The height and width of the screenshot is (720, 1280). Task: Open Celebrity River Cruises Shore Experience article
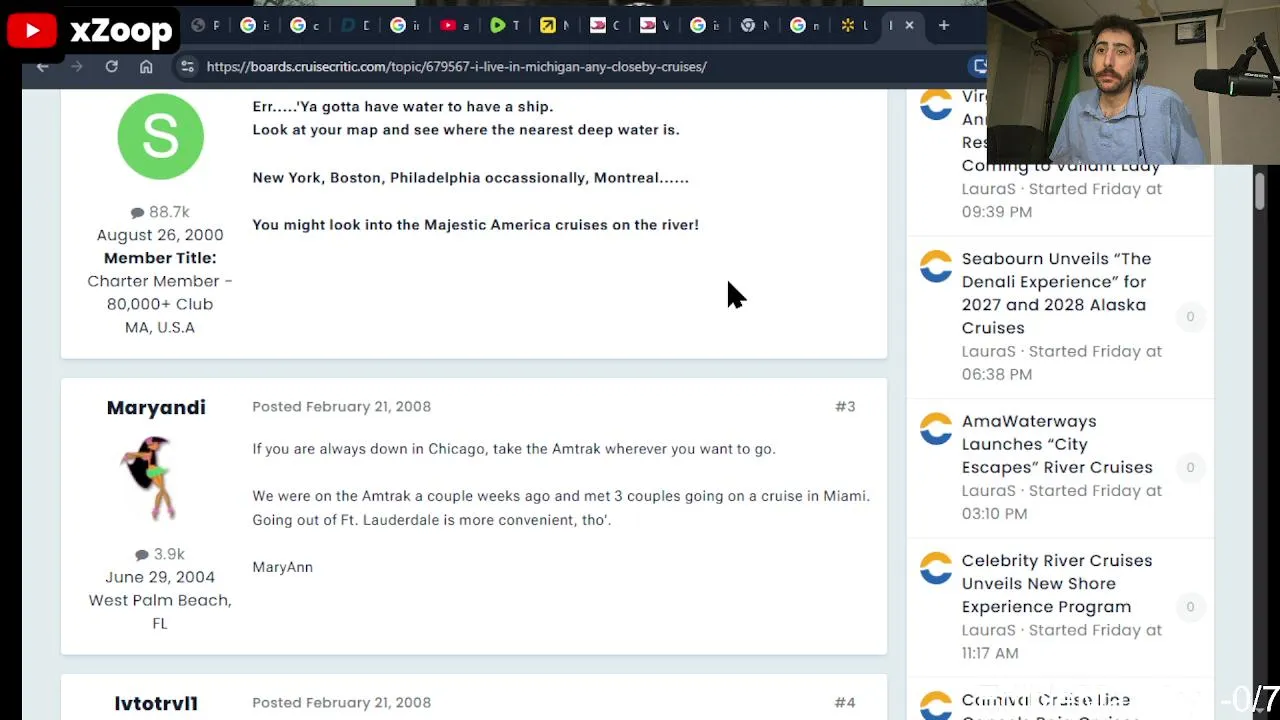coord(1057,583)
